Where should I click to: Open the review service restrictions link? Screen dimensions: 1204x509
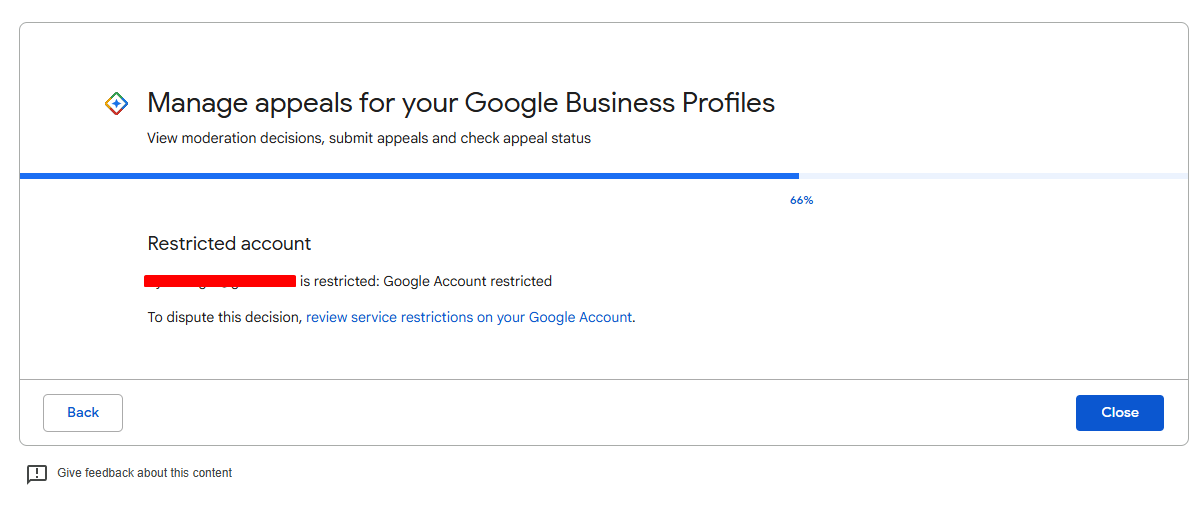tap(470, 317)
